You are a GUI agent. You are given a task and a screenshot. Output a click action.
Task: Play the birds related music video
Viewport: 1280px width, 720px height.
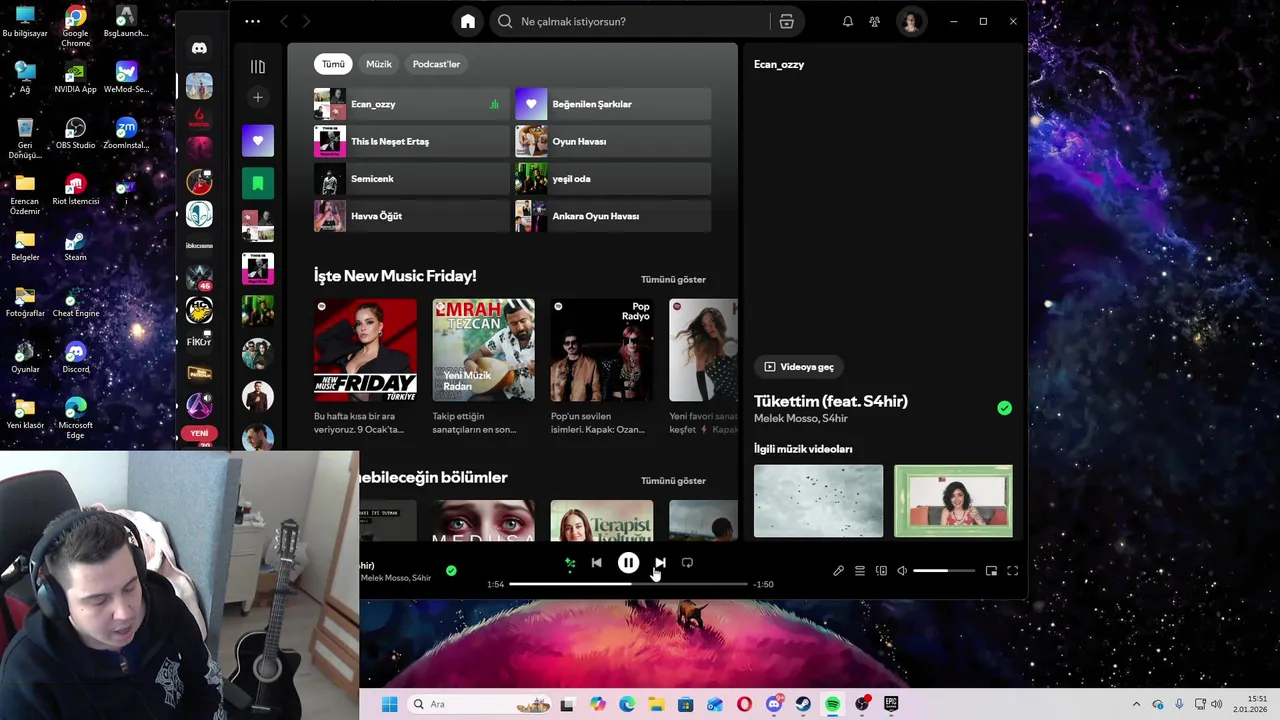[818, 501]
